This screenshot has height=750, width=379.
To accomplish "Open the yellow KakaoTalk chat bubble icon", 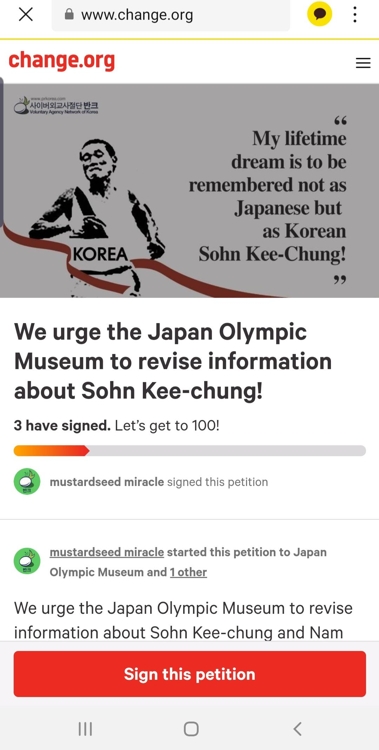I will (319, 15).
